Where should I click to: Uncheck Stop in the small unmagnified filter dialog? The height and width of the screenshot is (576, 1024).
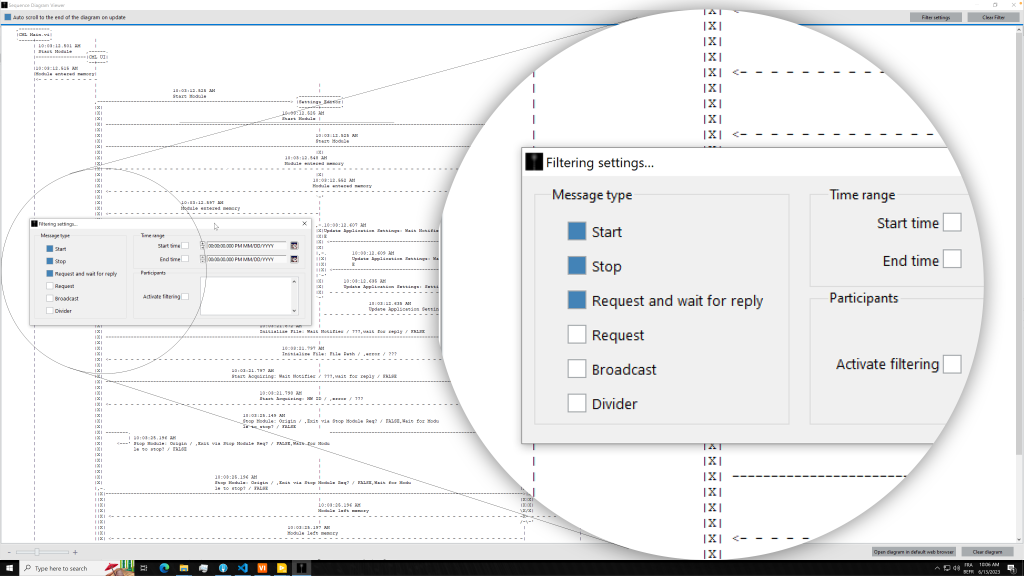(x=50, y=261)
